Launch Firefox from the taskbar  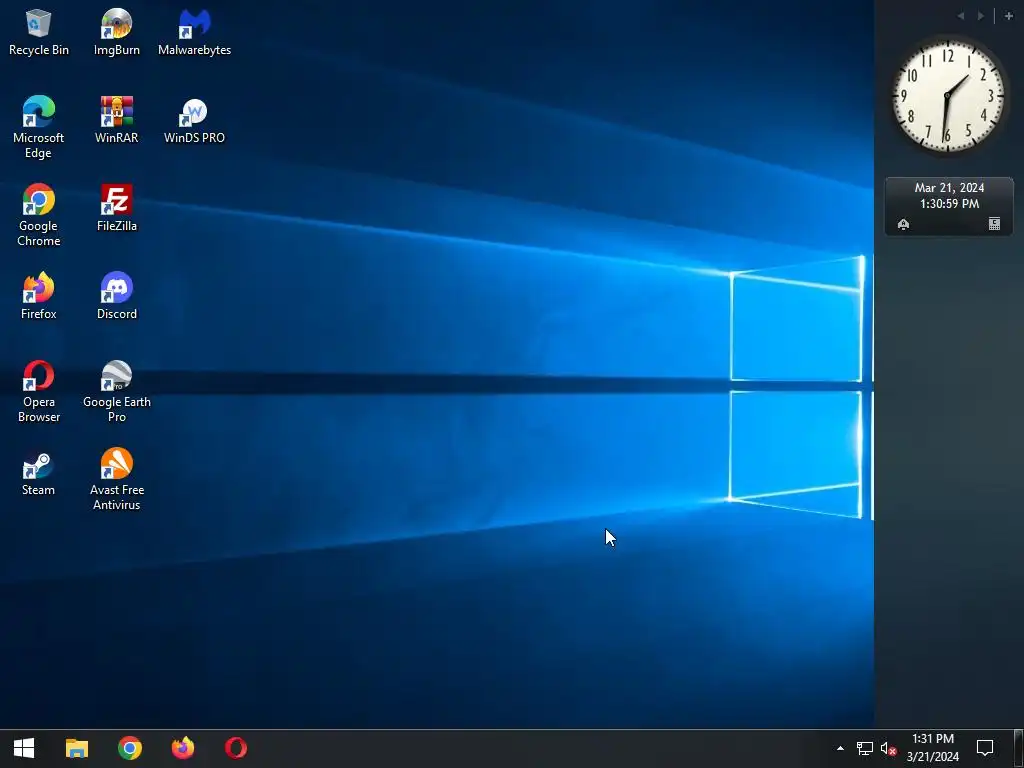(x=183, y=748)
